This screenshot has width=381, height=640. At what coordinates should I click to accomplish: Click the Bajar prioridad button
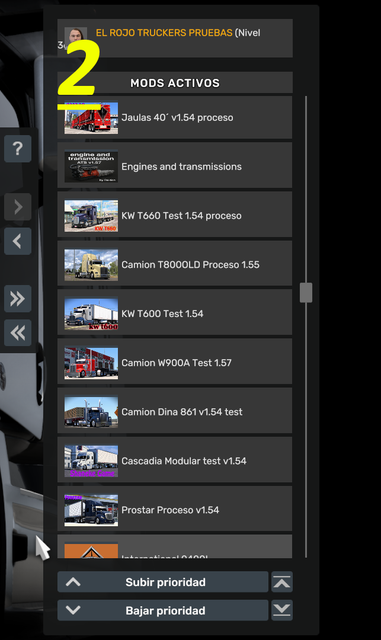[x=163, y=610]
